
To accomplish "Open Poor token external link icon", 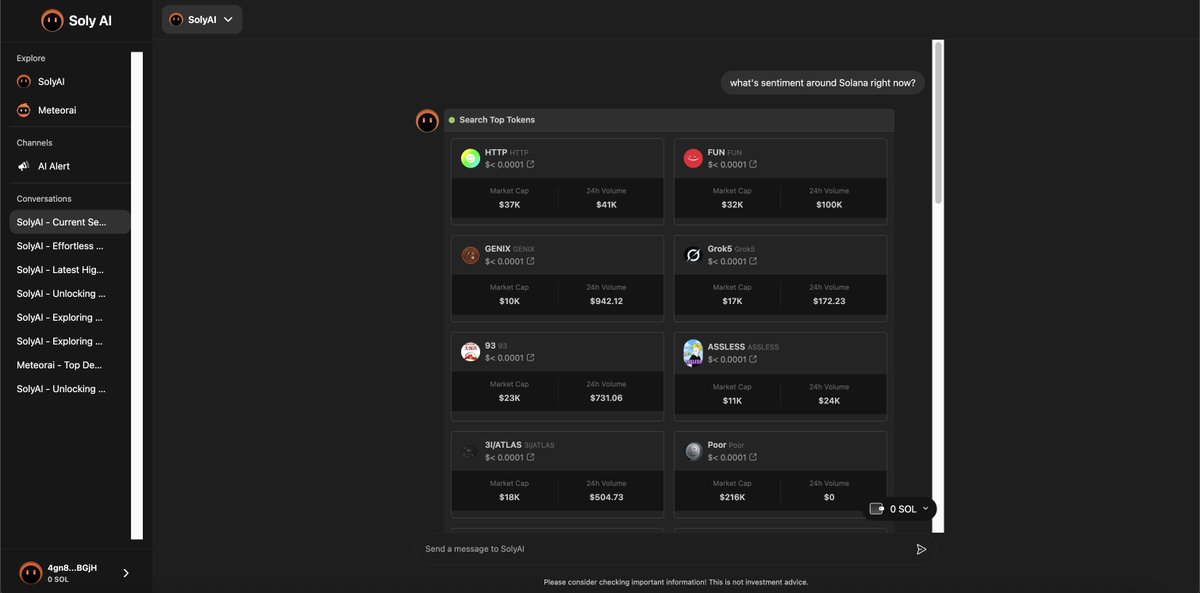I will click(753, 457).
